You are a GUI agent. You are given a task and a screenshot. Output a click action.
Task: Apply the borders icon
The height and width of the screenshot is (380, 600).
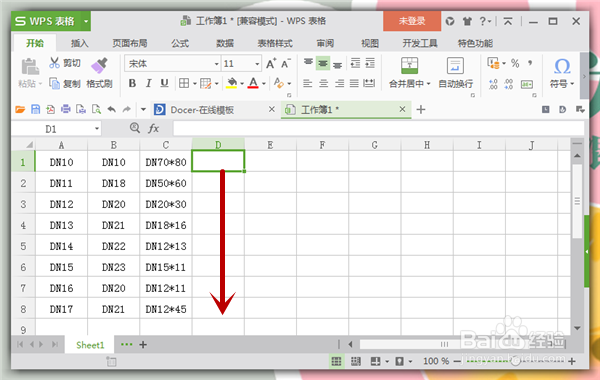tap(184, 83)
